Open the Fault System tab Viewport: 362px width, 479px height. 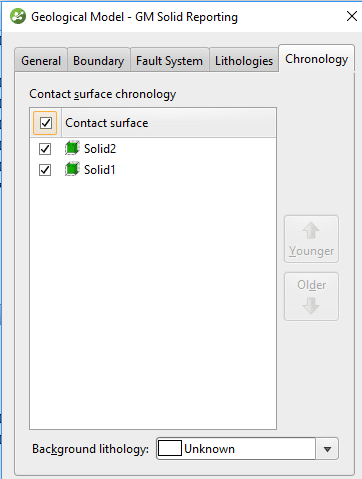click(169, 60)
